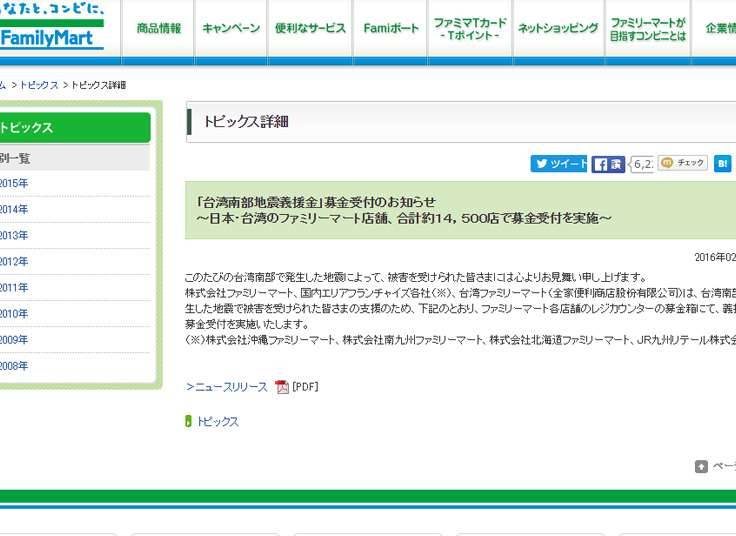Open the 2014年 topics list

(14, 209)
